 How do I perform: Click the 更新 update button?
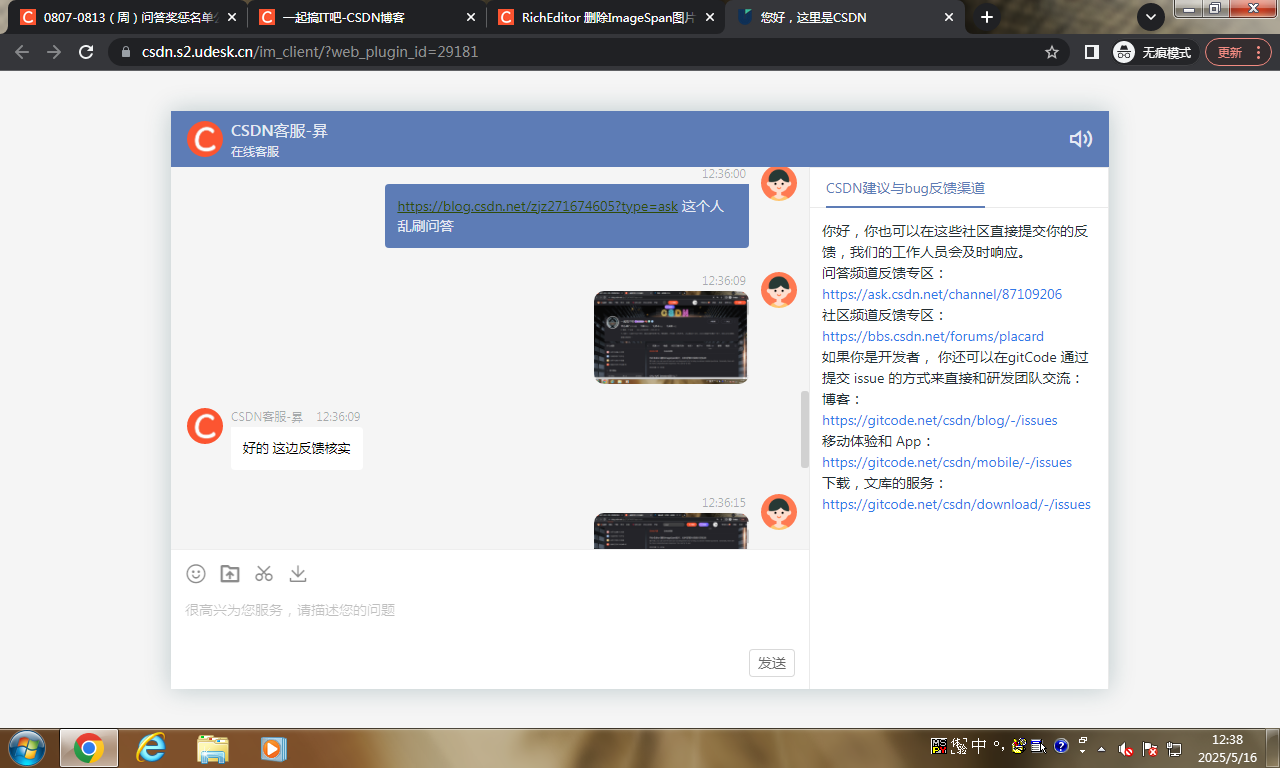(x=1229, y=52)
